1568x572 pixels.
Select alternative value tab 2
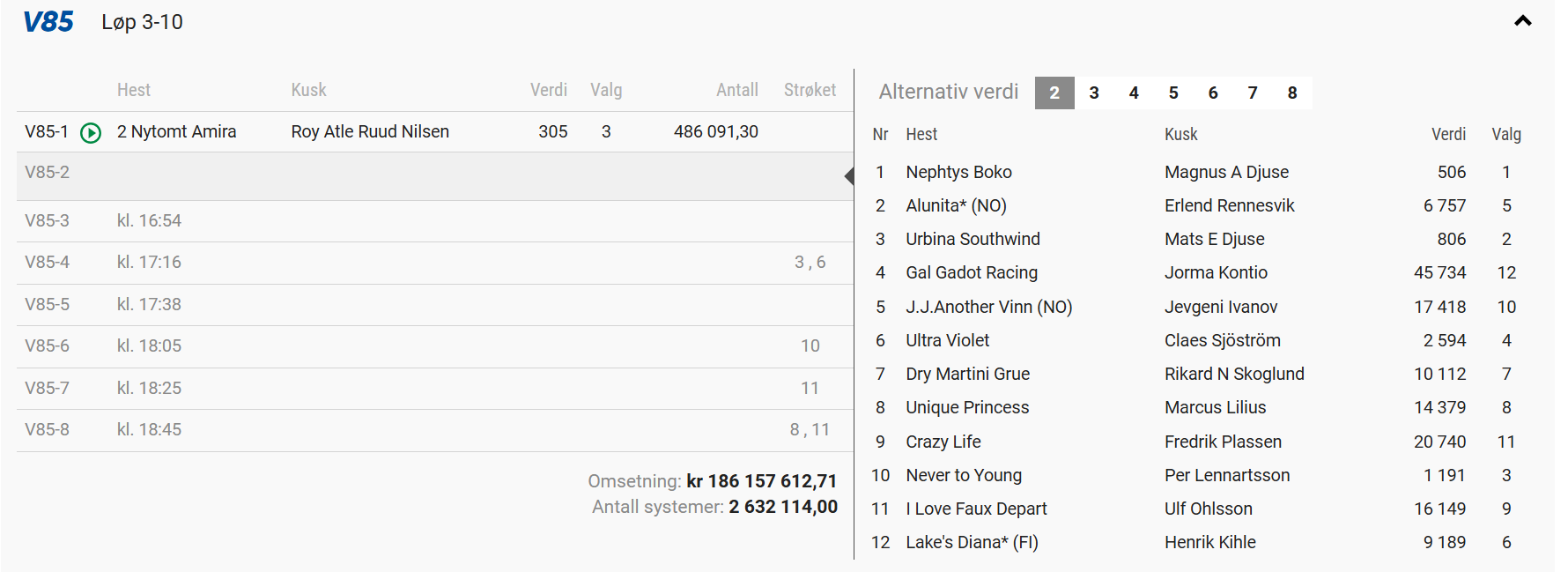tap(1054, 93)
